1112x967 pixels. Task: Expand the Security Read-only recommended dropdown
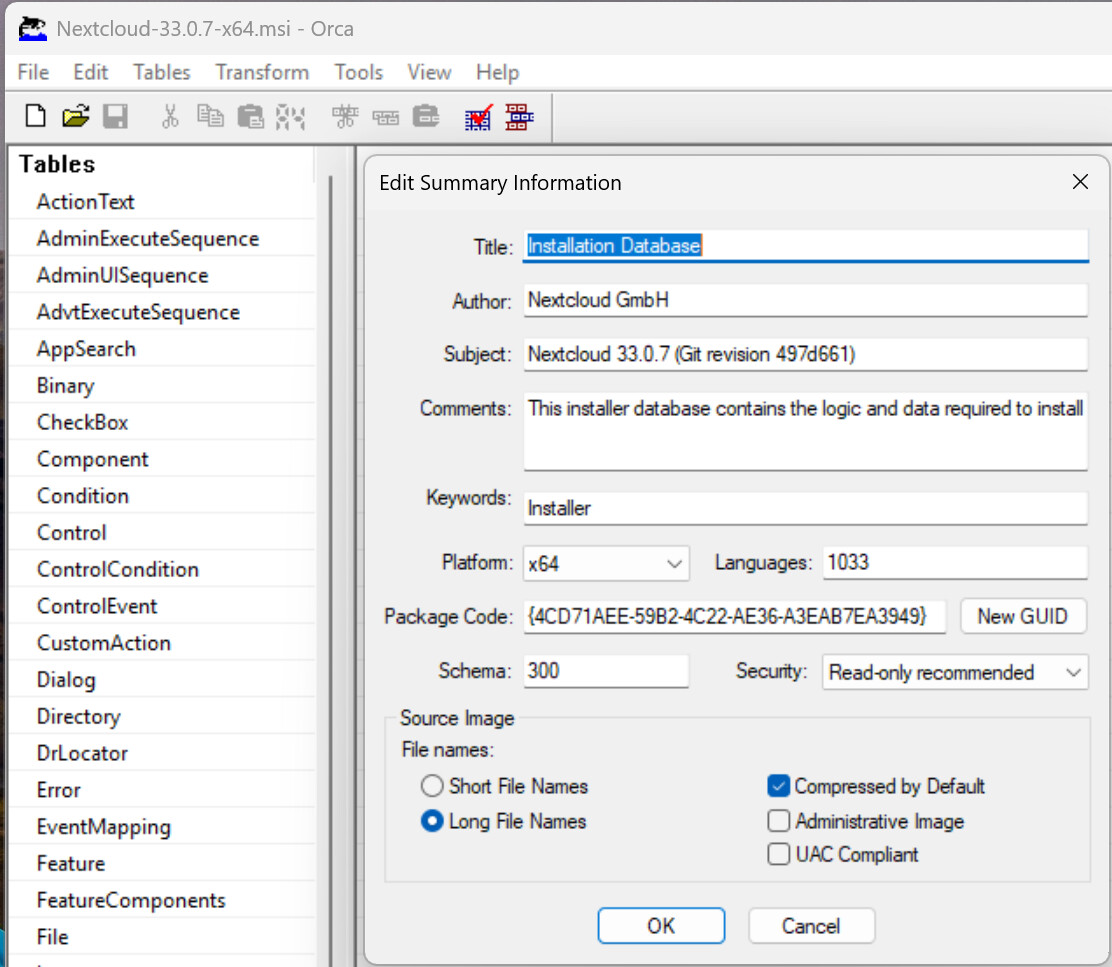[x=955, y=671]
